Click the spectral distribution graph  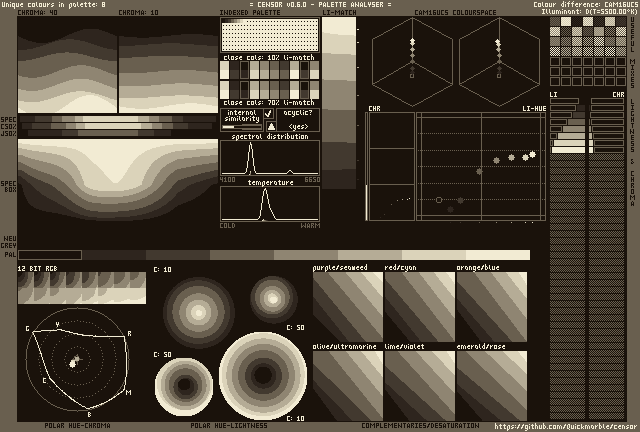click(270, 158)
